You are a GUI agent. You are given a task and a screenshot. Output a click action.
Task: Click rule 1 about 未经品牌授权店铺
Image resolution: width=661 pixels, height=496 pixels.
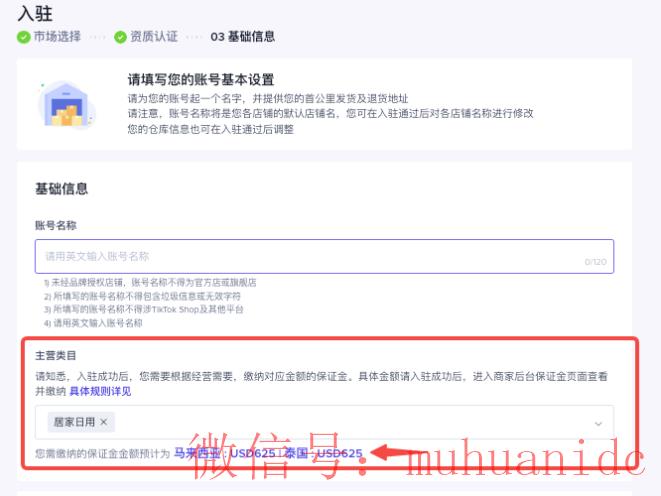tap(150, 282)
